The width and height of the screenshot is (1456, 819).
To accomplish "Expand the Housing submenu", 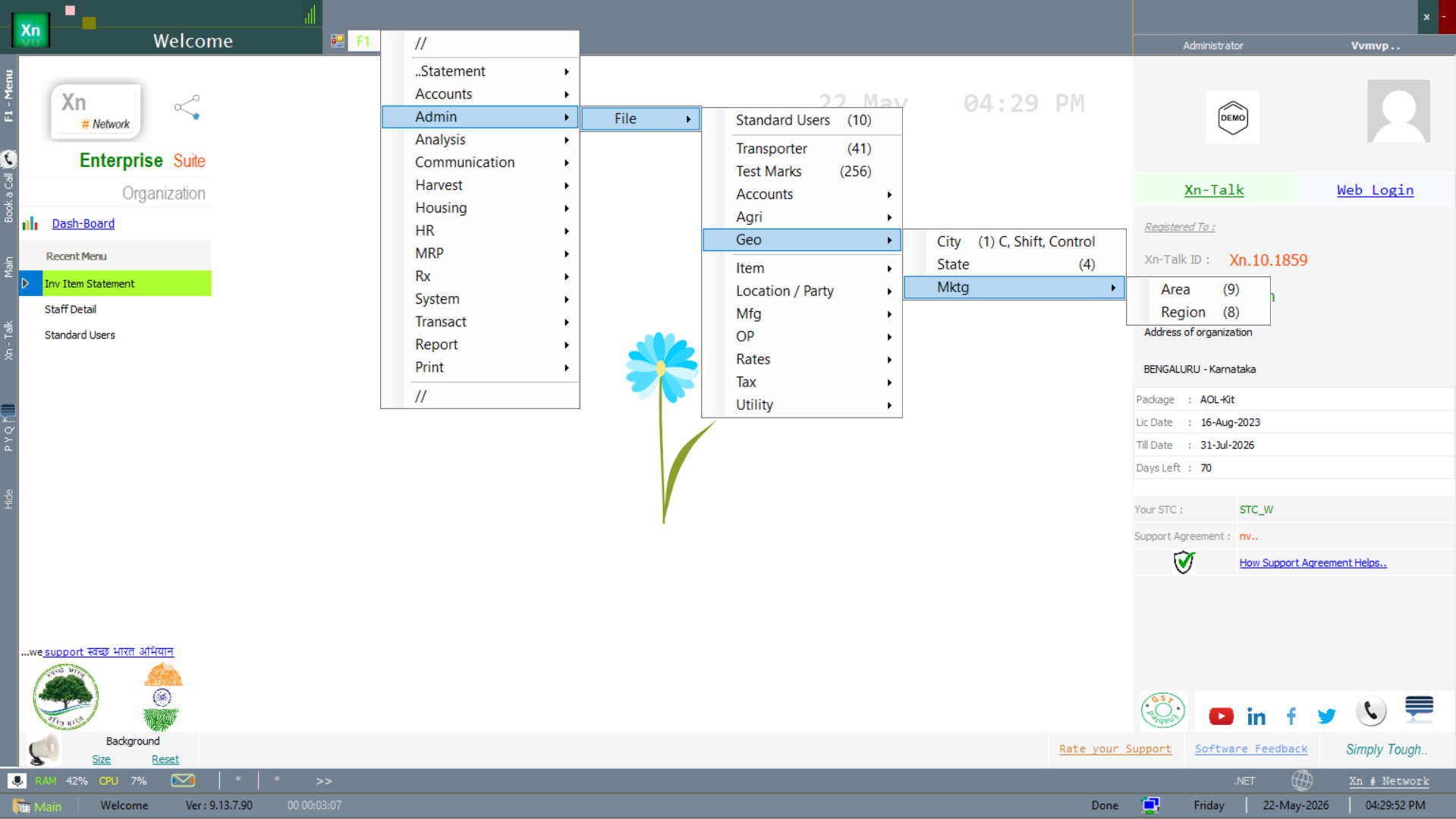I will click(x=480, y=208).
